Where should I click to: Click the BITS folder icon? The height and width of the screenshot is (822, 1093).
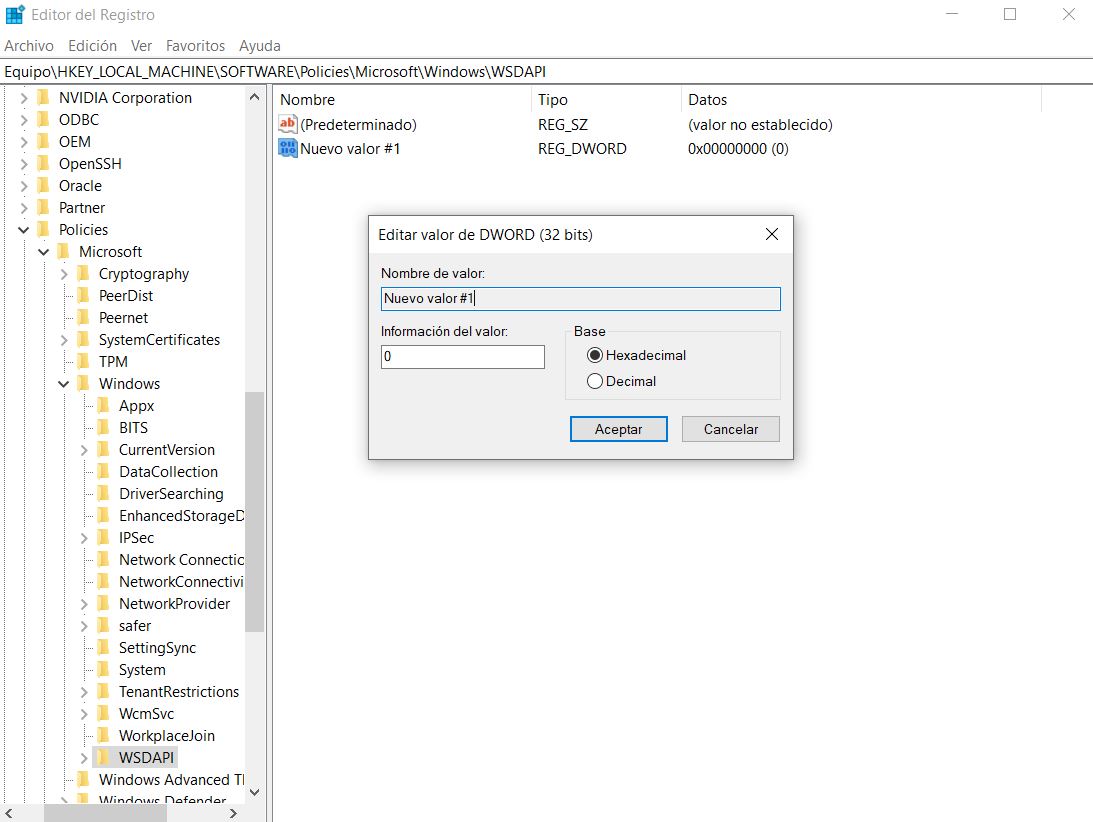[x=104, y=427]
